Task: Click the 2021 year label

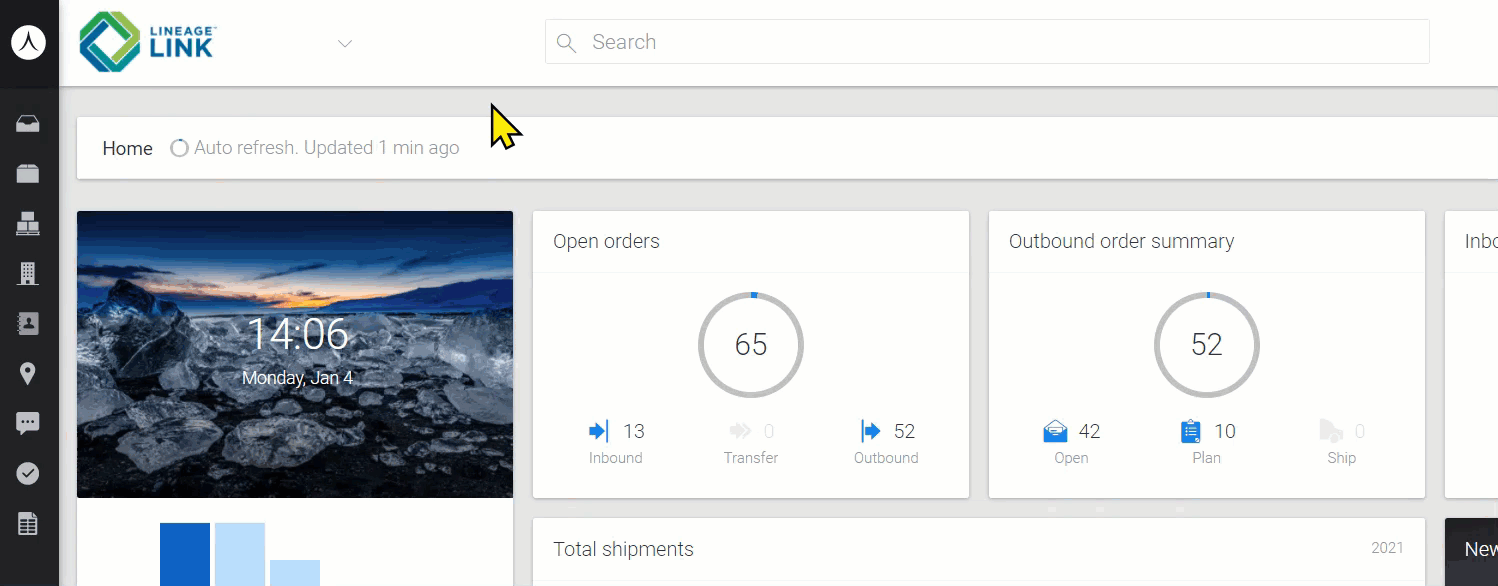Action: 1387,548
